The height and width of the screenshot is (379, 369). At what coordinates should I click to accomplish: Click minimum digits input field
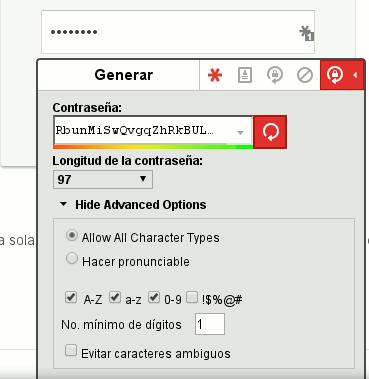click(210, 324)
